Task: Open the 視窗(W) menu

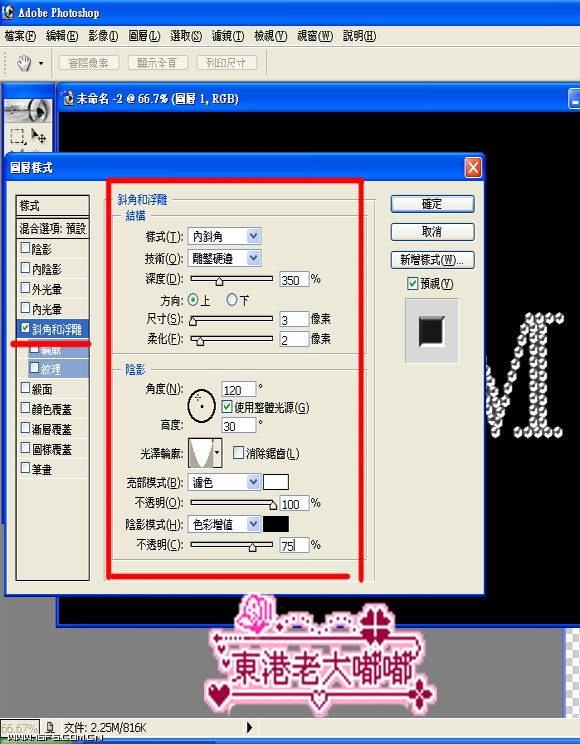Action: pos(315,36)
